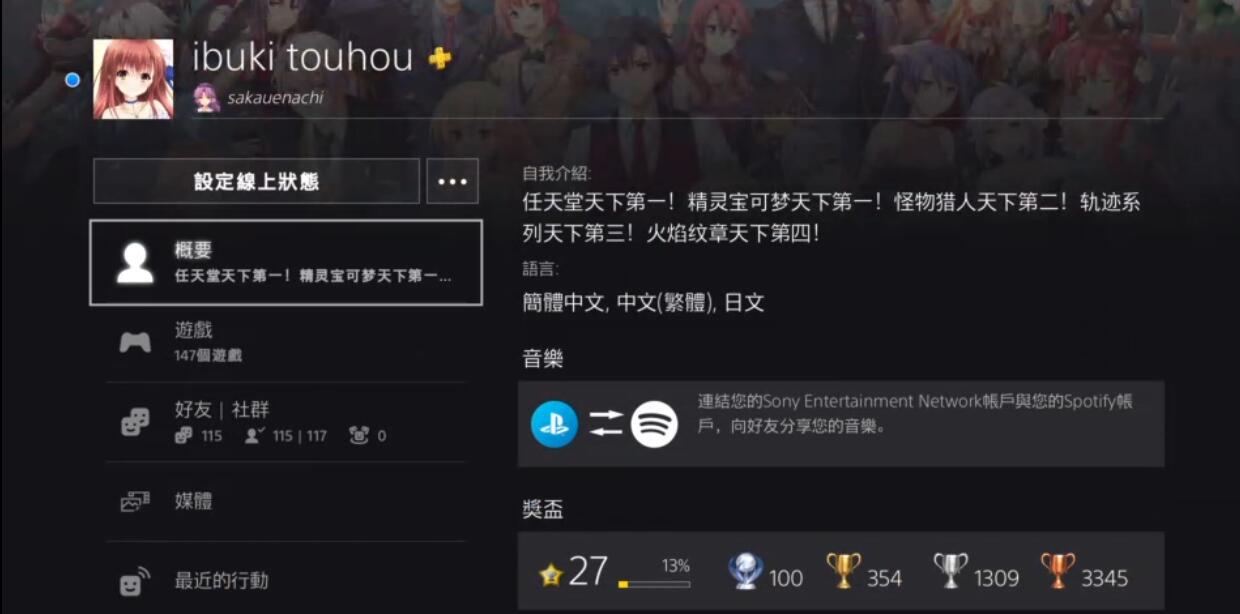1240x614 pixels.
Task: Click the bronze trophy icon
Action: [1057, 571]
